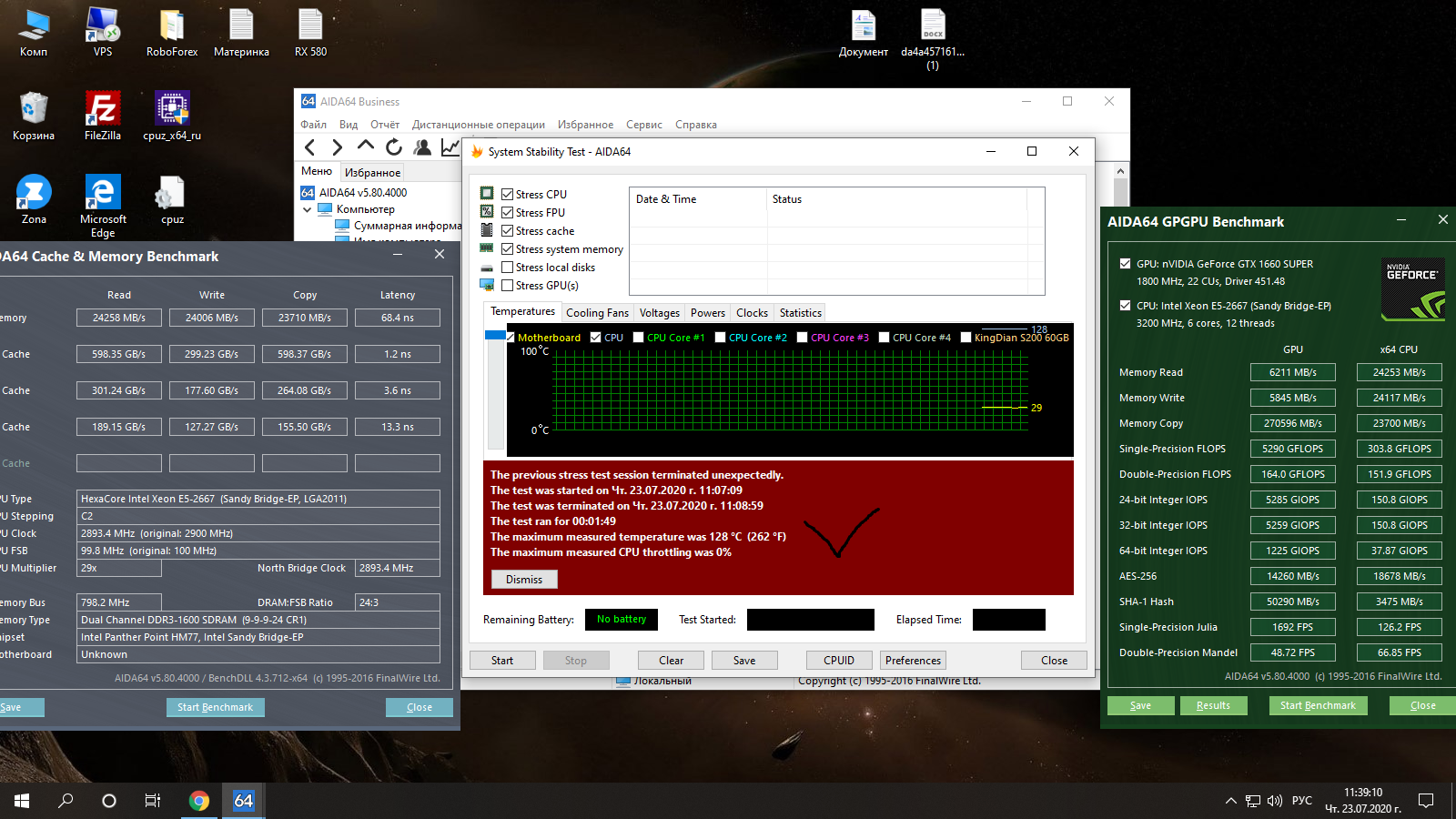Viewport: 1456px width, 819px height.
Task: Open the cpuz_x64_ru desktop icon
Action: coord(172,116)
